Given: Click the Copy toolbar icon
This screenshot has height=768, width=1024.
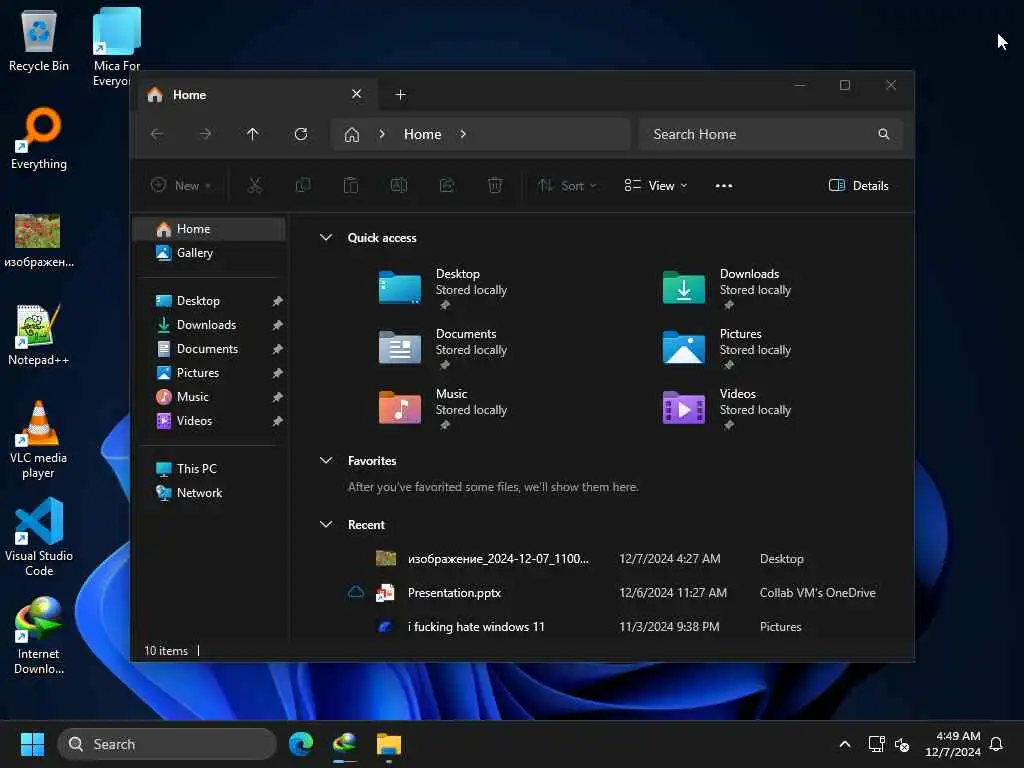Looking at the screenshot, I should [x=303, y=185].
